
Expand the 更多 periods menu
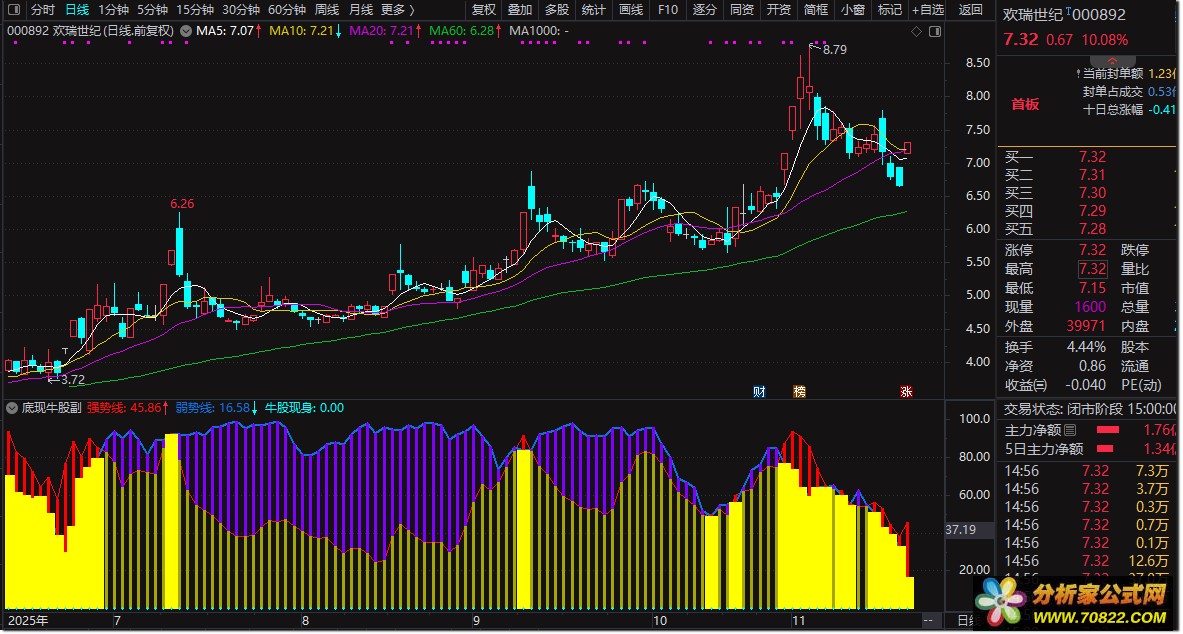click(x=397, y=10)
